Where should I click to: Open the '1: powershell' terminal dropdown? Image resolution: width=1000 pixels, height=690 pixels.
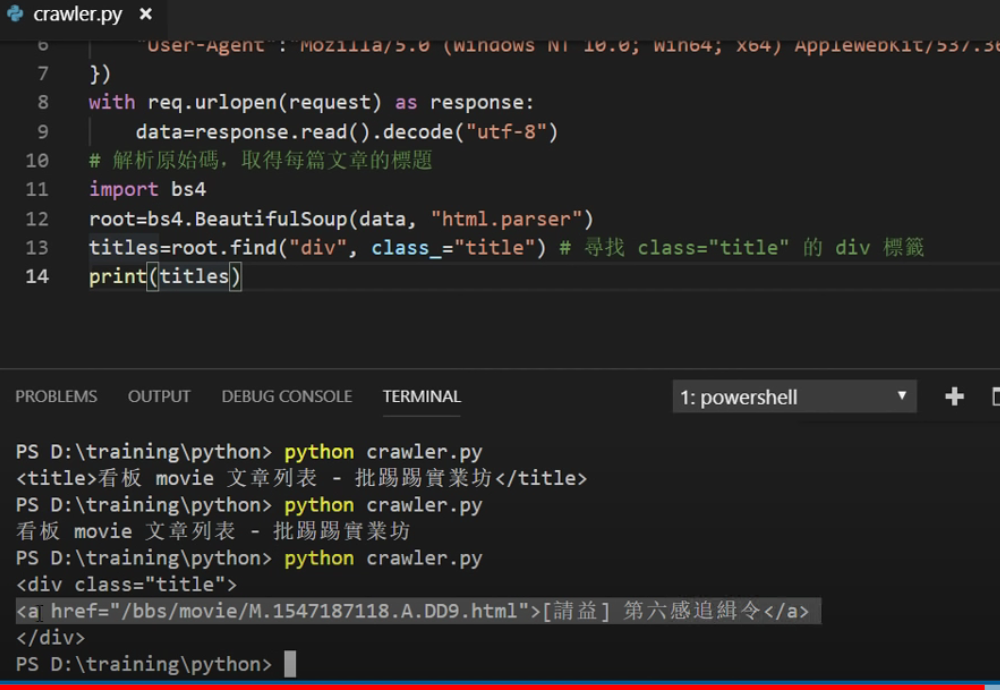795,397
